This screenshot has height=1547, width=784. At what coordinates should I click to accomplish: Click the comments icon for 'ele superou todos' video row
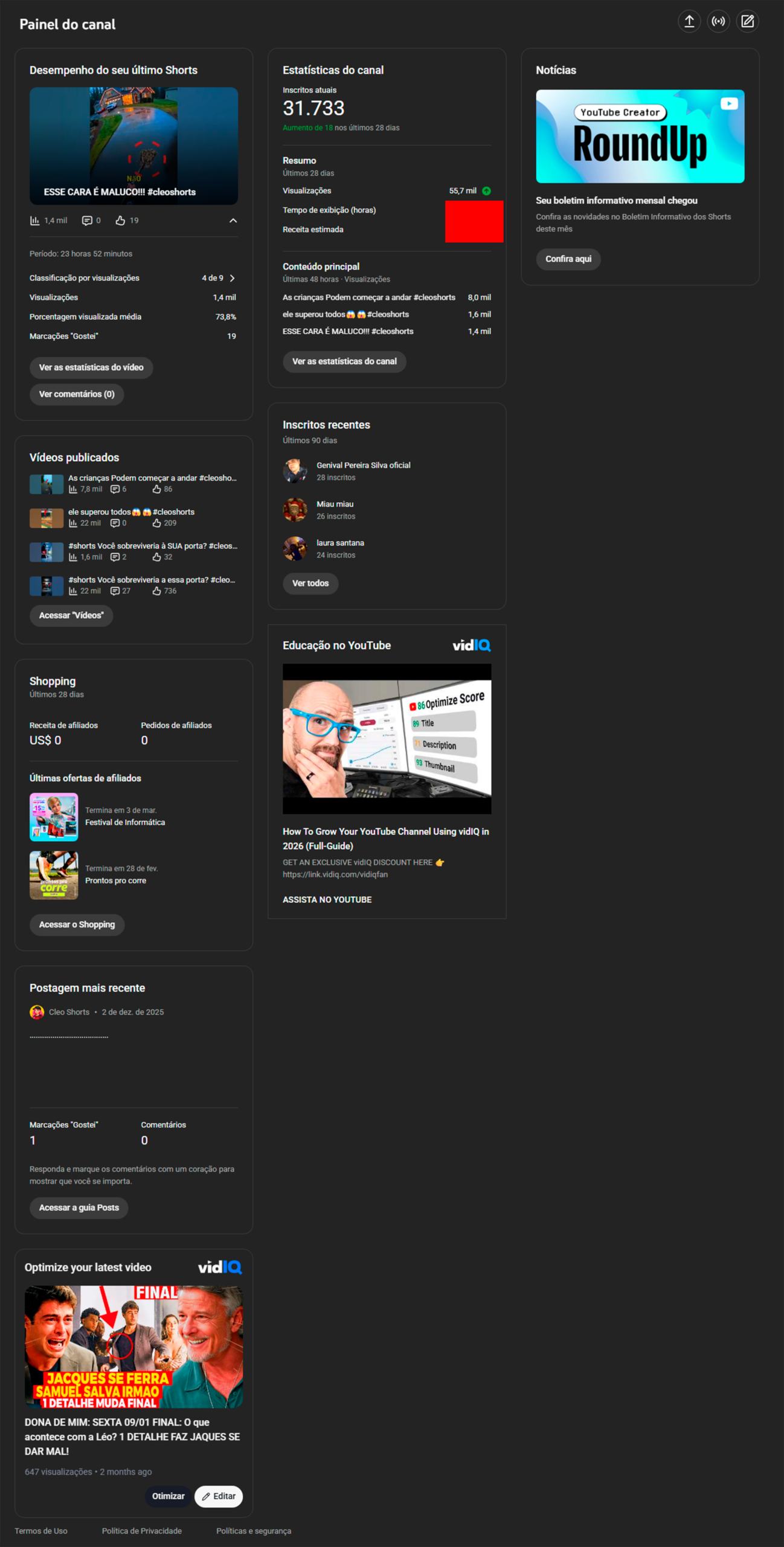pos(115,523)
